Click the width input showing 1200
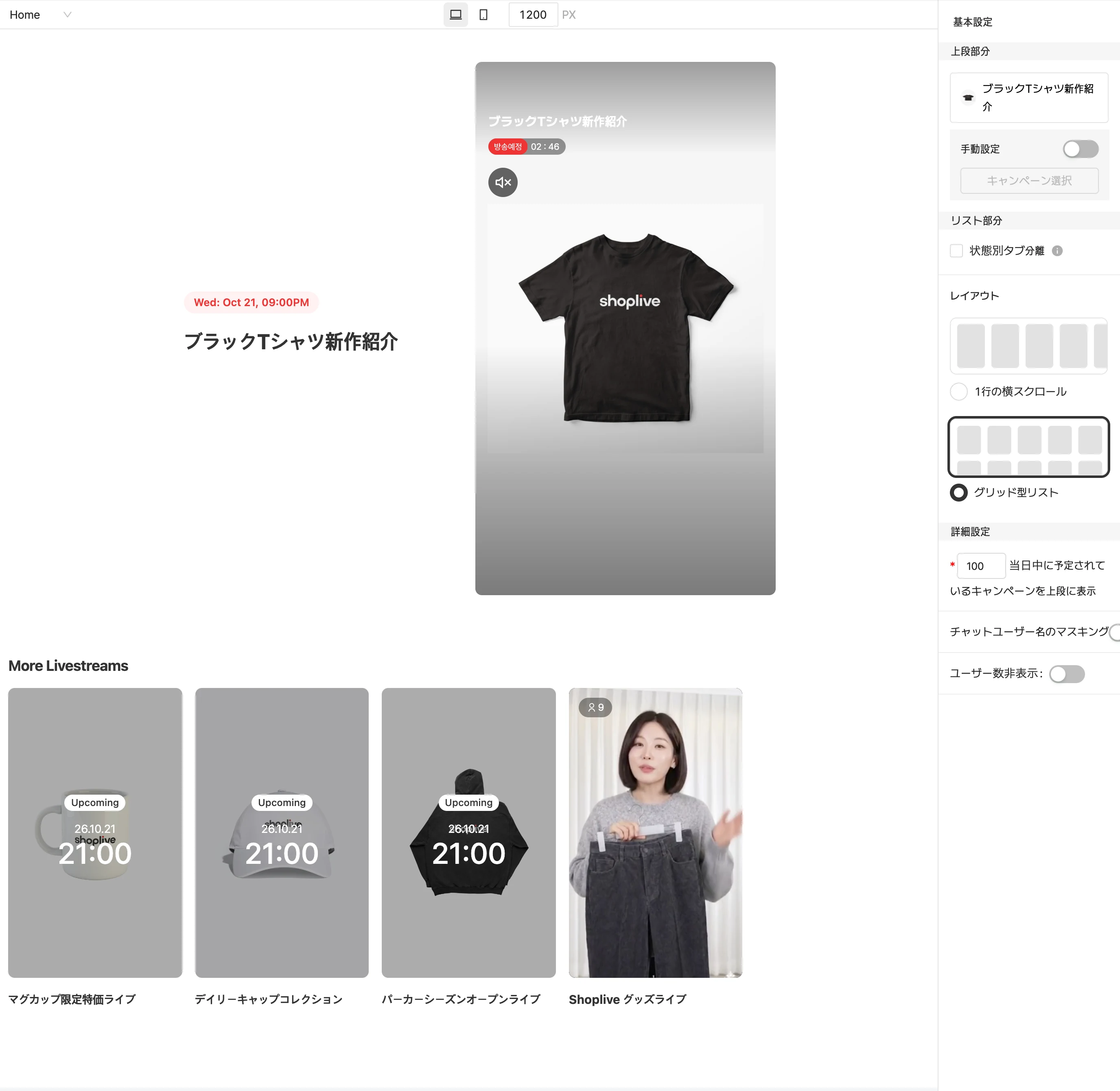 pyautogui.click(x=533, y=15)
